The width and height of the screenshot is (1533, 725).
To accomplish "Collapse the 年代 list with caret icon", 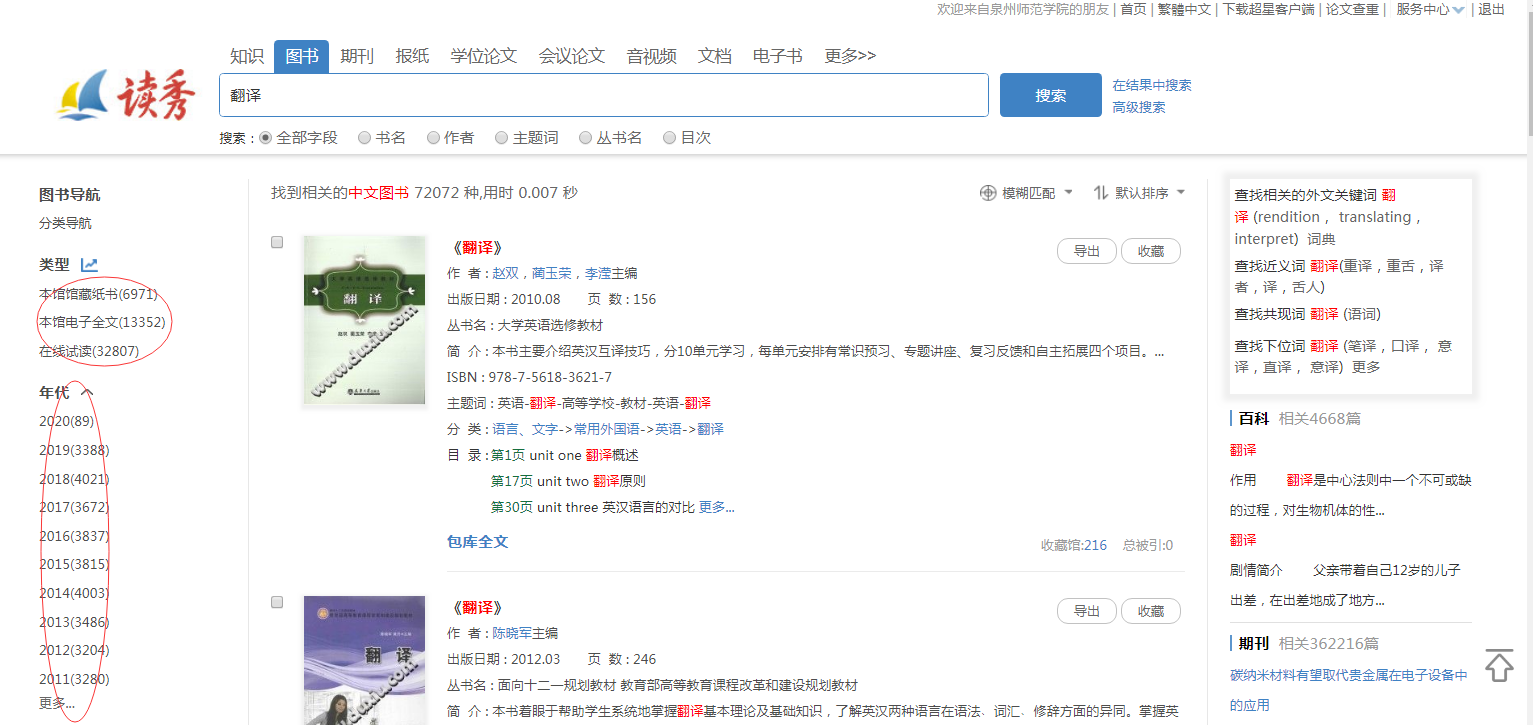I will tap(87, 393).
